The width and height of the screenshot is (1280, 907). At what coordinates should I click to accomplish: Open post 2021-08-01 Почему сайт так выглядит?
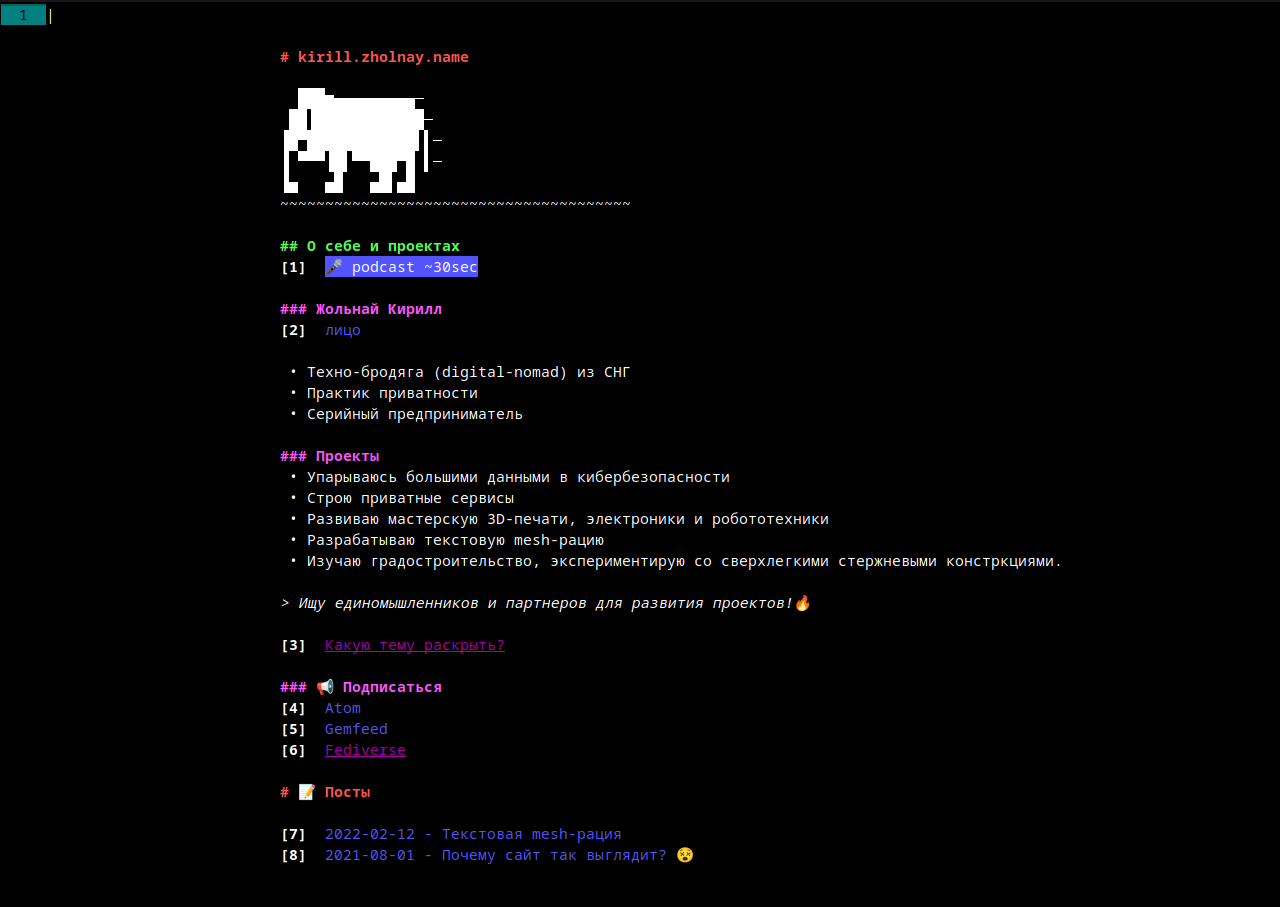[509, 855]
